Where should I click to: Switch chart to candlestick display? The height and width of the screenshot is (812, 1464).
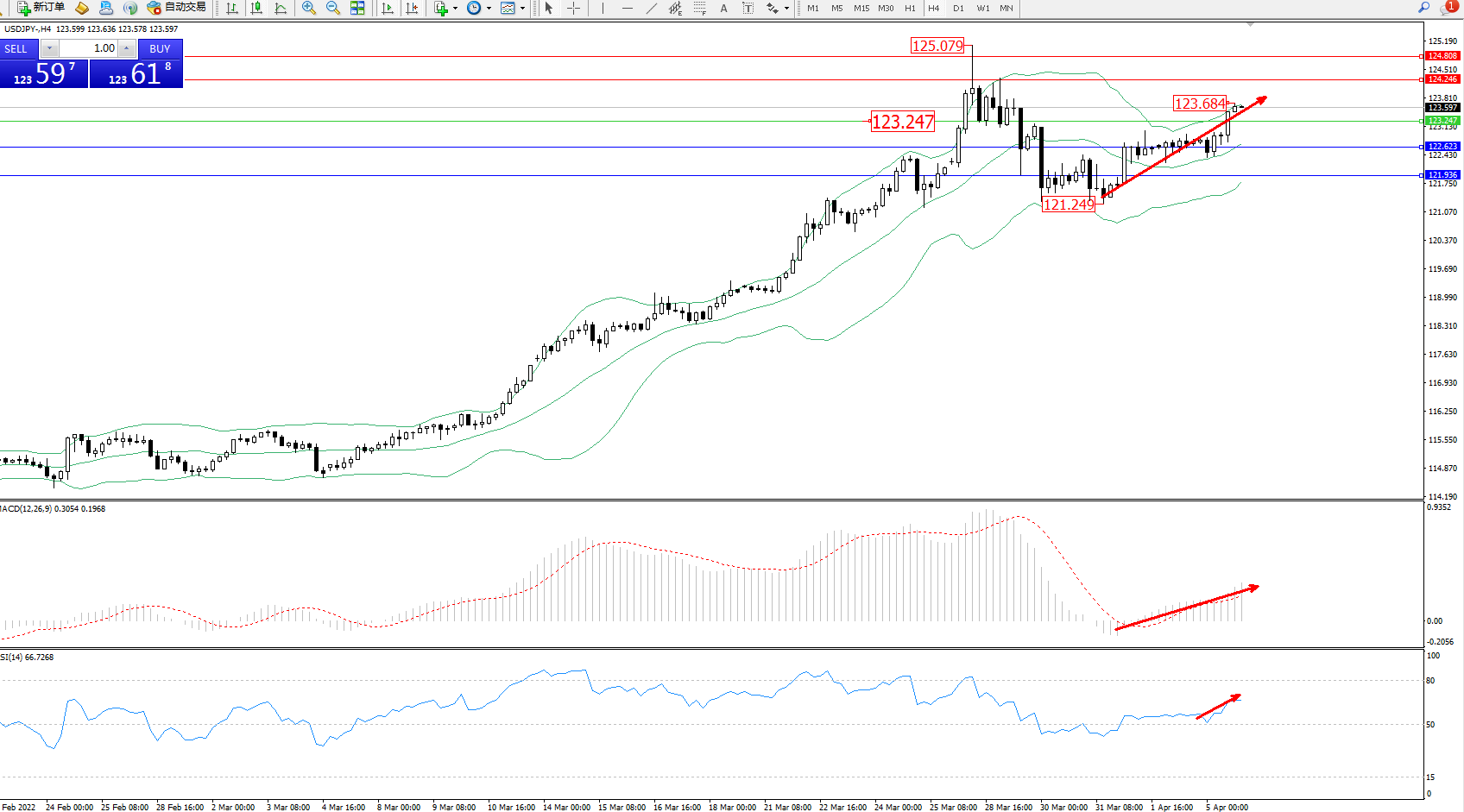click(256, 8)
